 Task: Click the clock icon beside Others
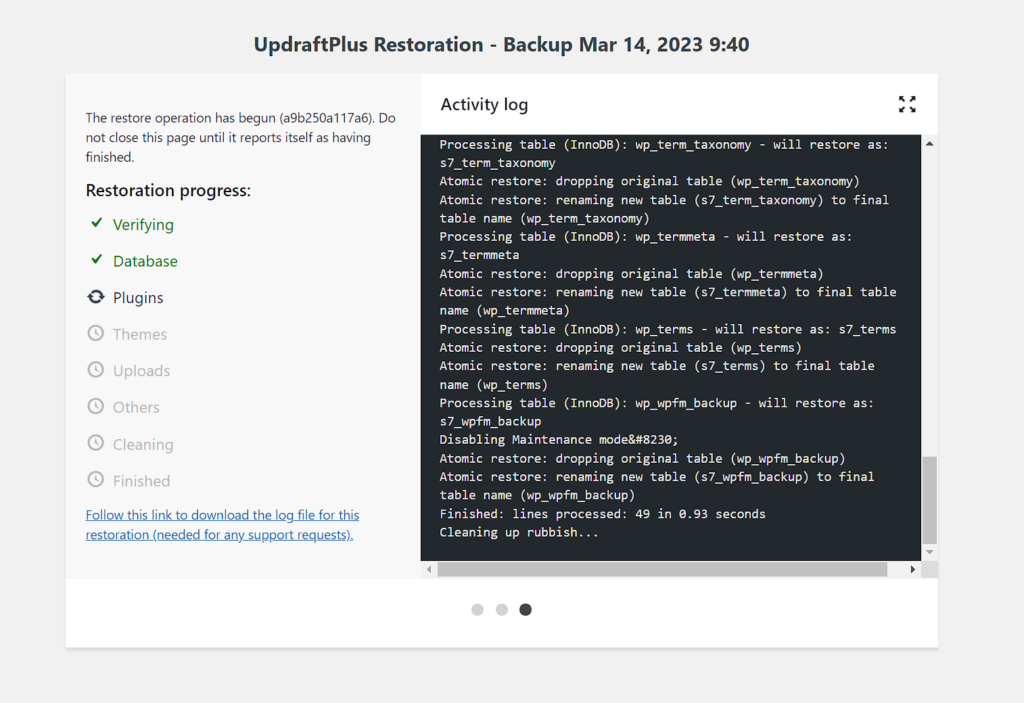(96, 406)
